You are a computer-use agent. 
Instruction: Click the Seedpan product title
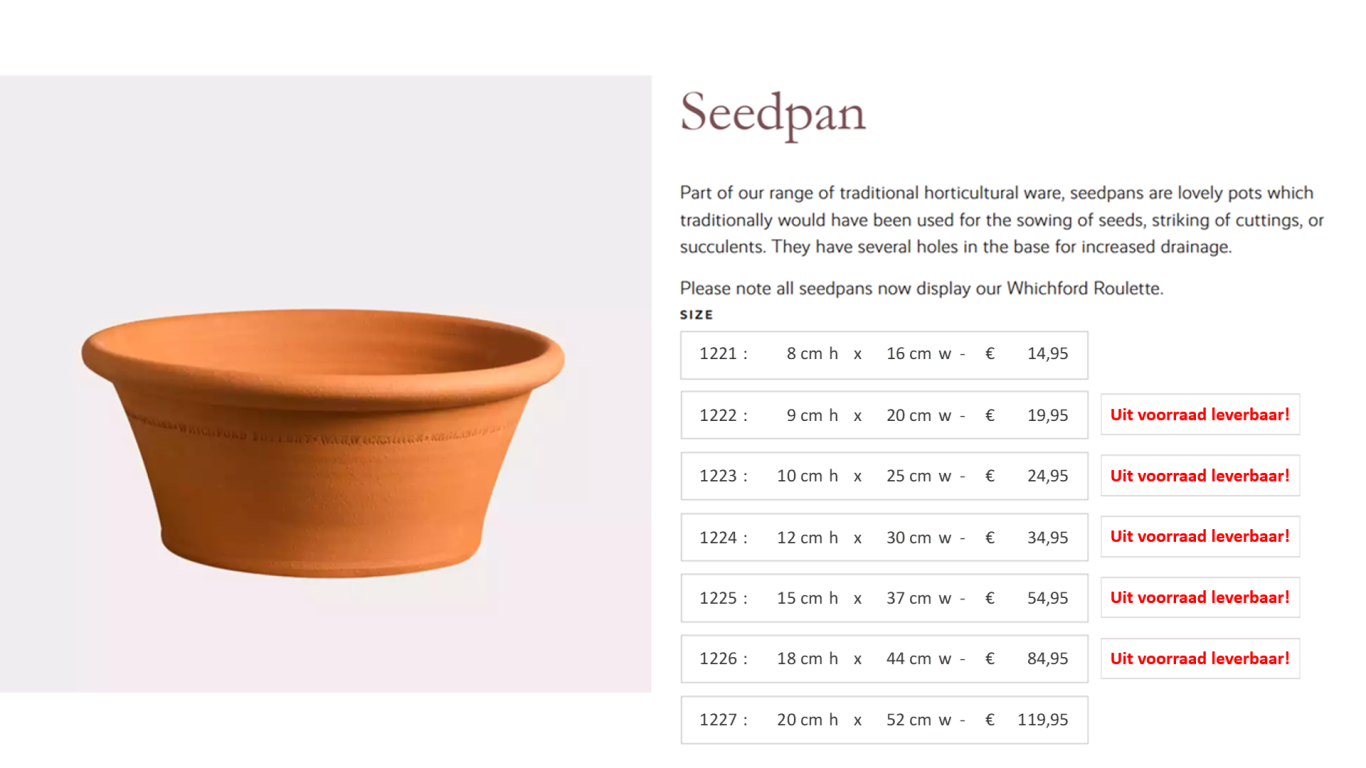pos(773,113)
